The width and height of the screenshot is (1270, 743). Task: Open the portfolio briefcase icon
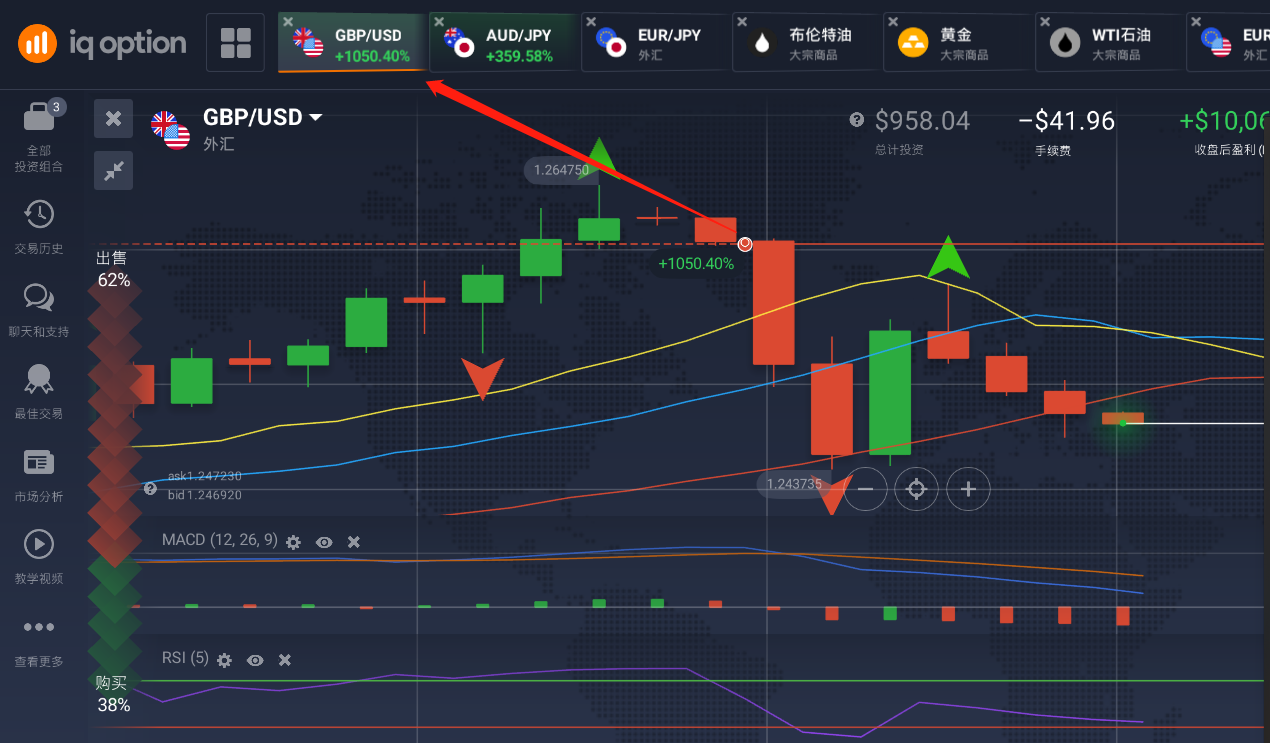39,117
